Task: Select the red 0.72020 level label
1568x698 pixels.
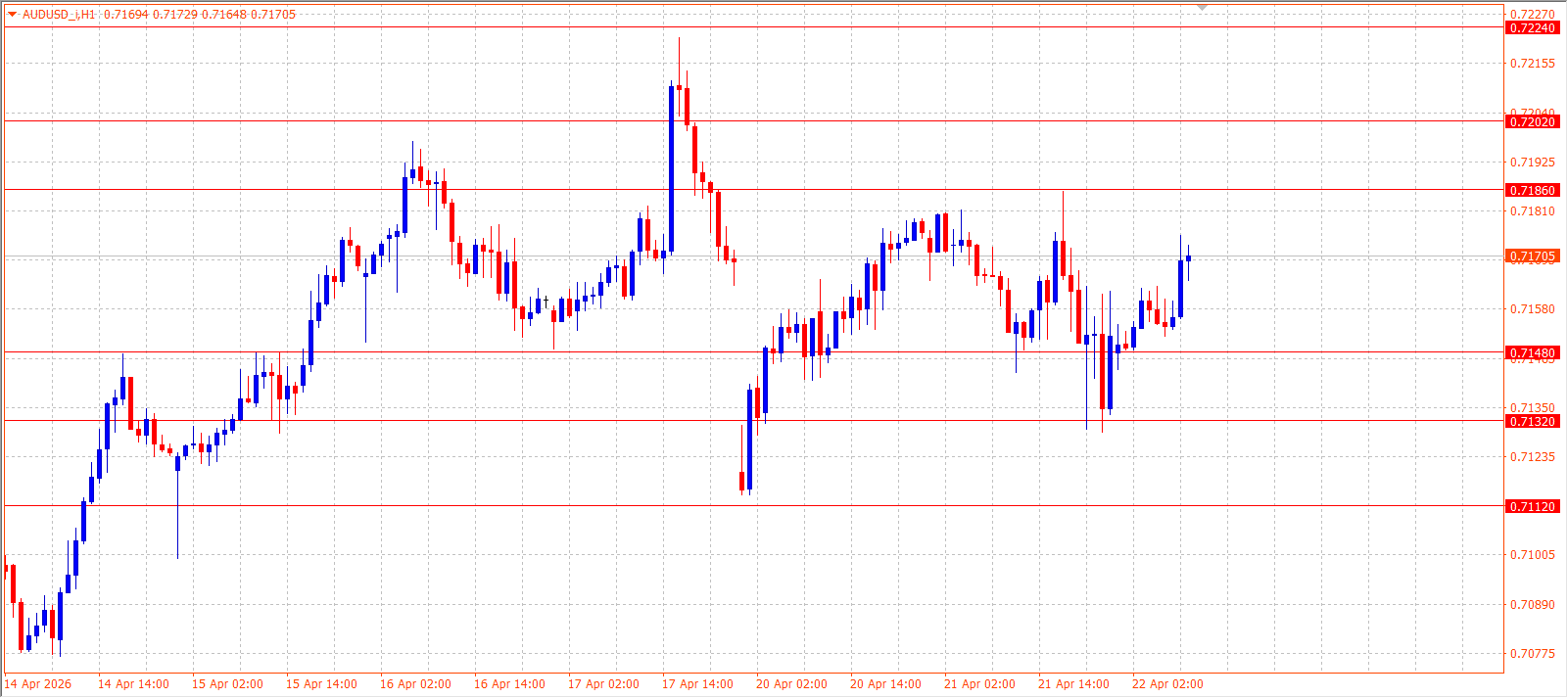Action: pyautogui.click(x=1532, y=122)
